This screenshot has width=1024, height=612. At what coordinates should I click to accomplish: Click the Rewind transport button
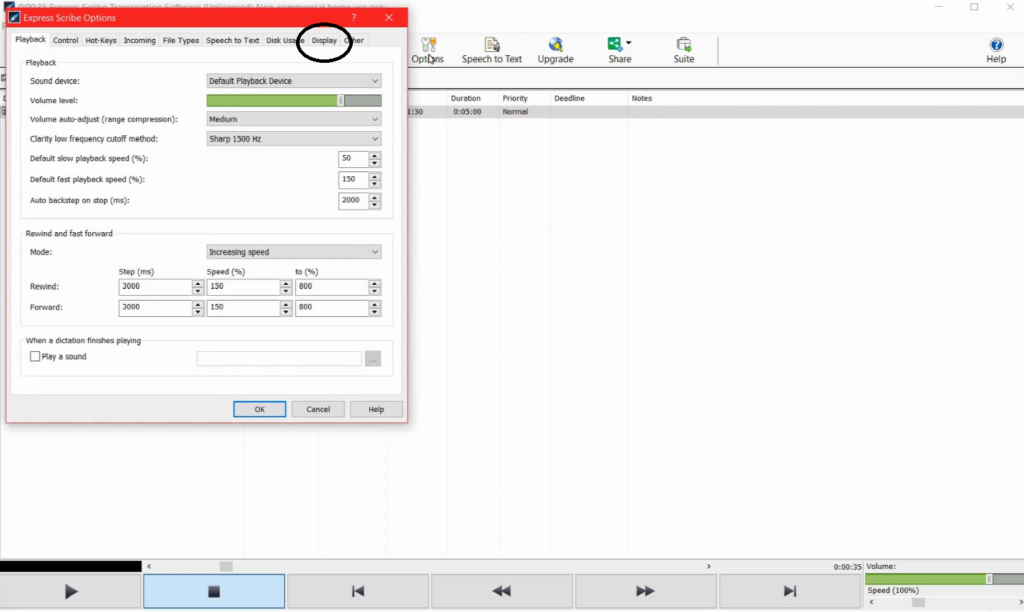(x=502, y=592)
